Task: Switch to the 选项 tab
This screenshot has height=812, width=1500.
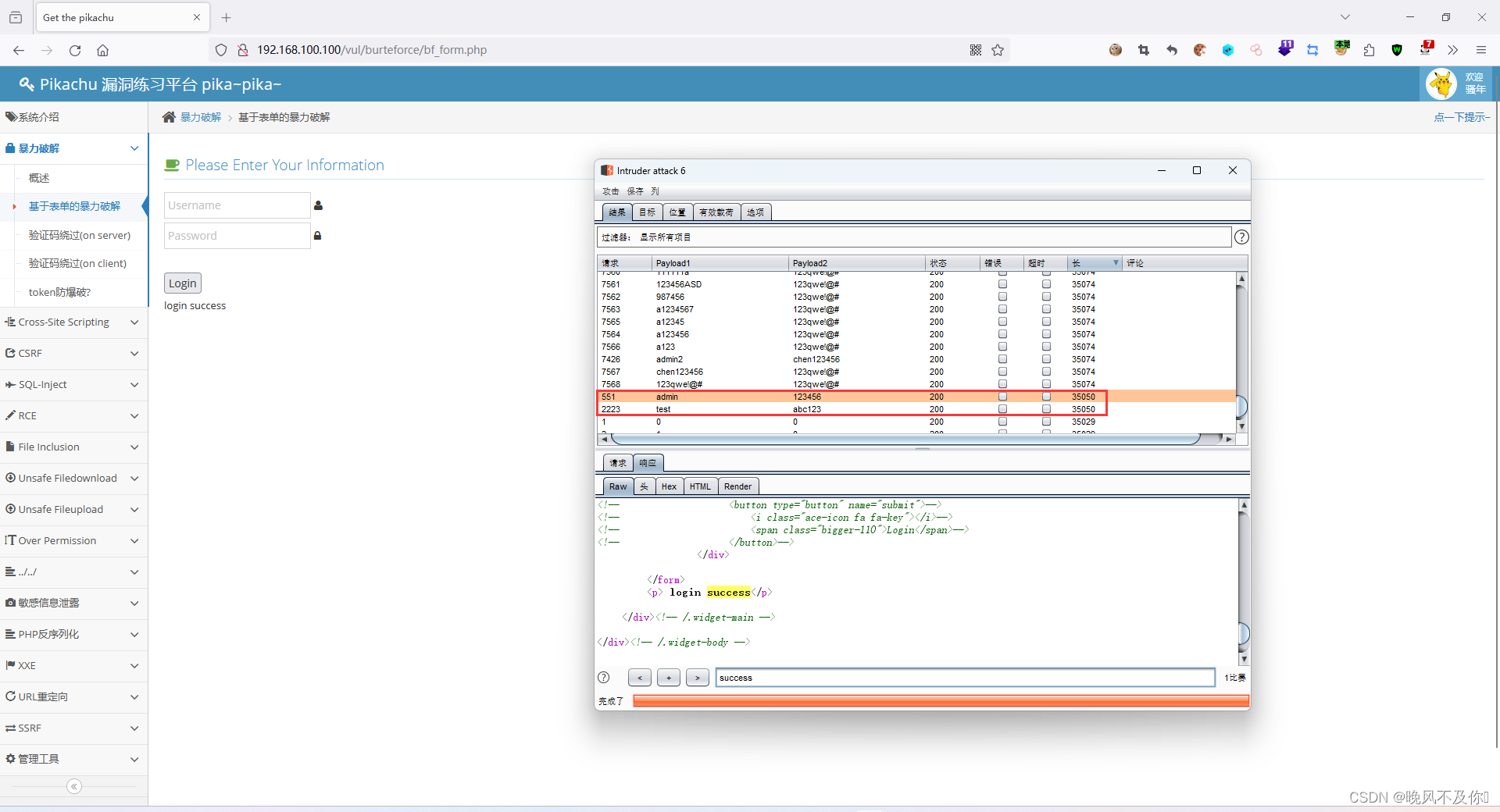Action: [755, 212]
